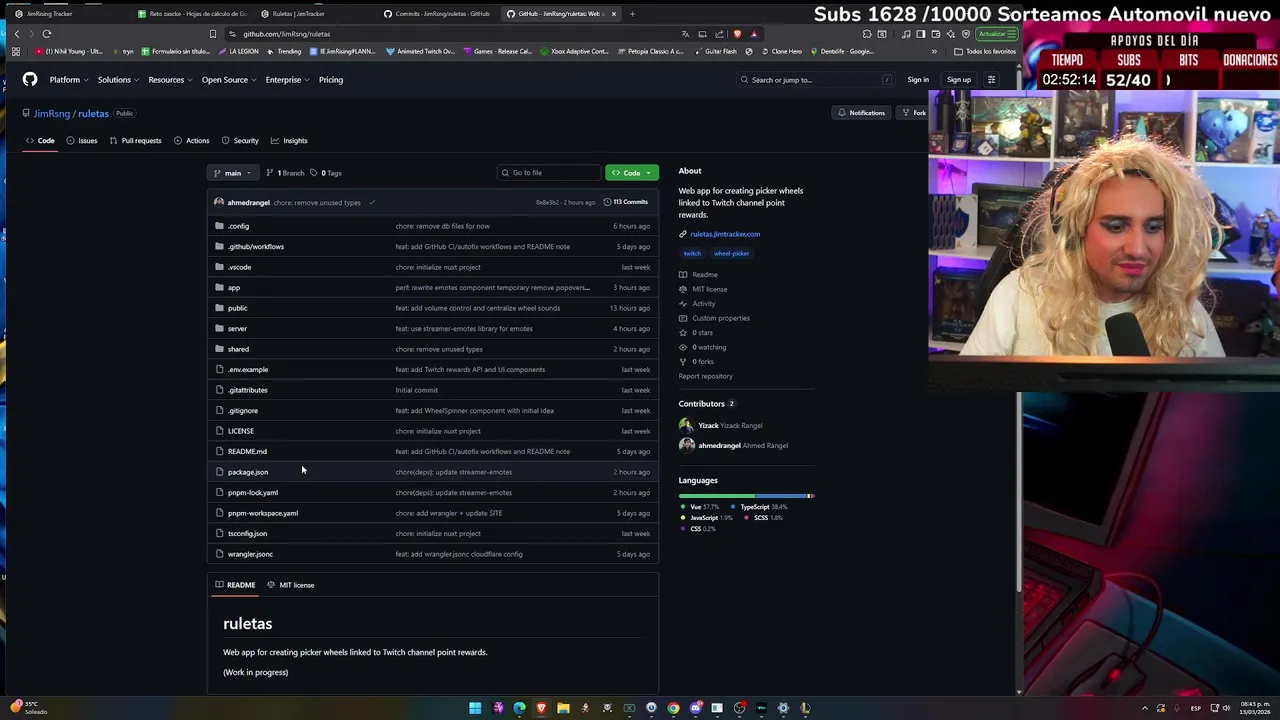The height and width of the screenshot is (720, 1280).
Task: Open the Pricing page
Action: 330,79
